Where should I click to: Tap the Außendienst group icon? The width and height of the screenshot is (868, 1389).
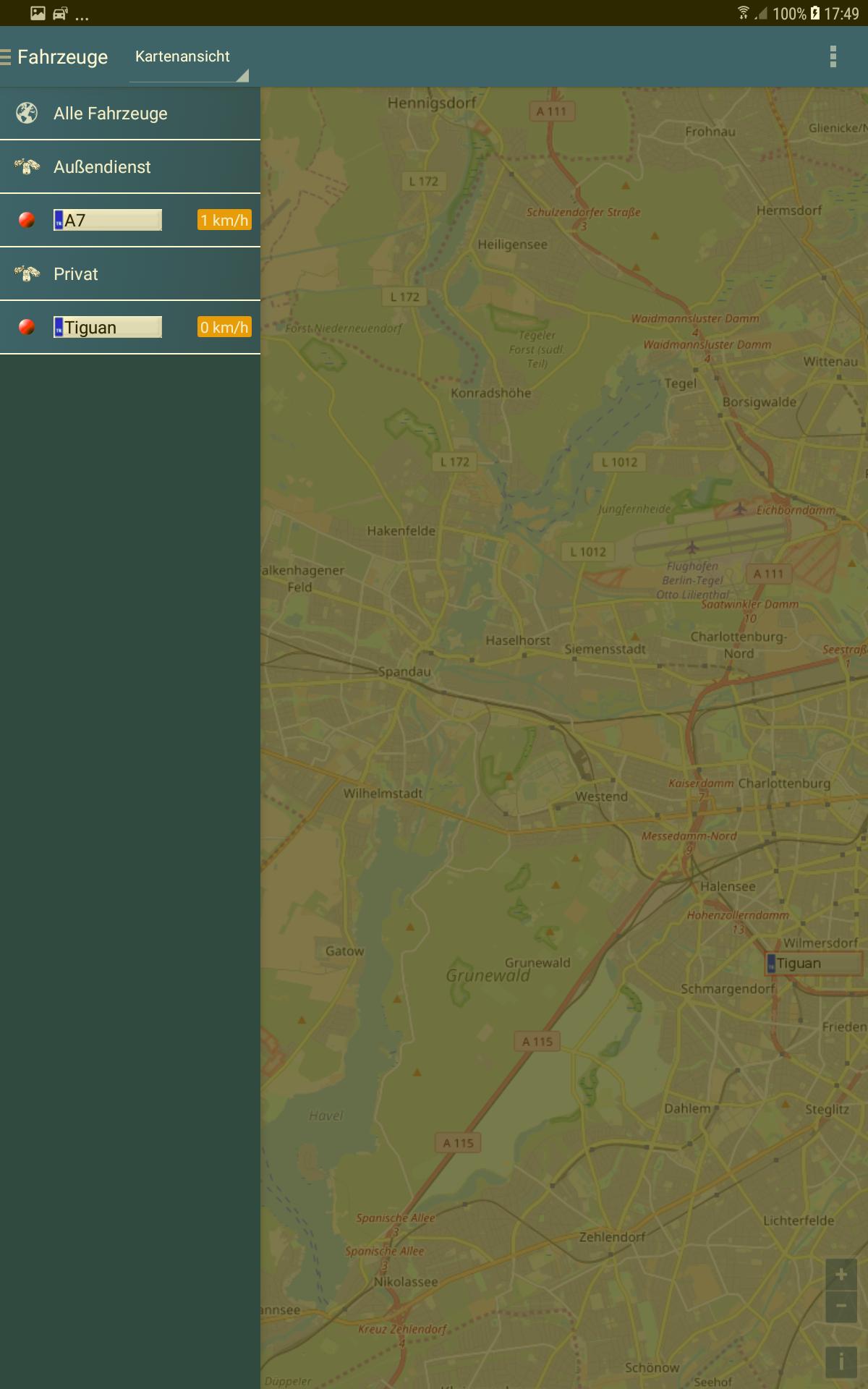coord(27,167)
